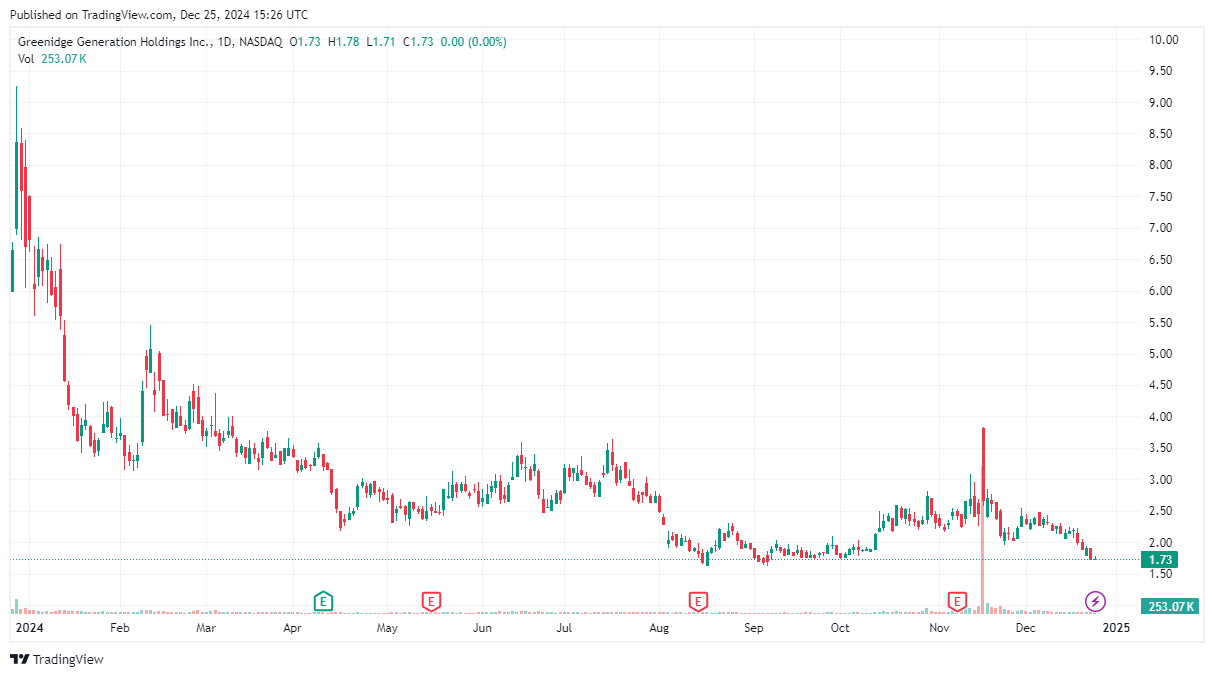Click the Dec label on time axis
1214x677 pixels.
[x=1025, y=628]
